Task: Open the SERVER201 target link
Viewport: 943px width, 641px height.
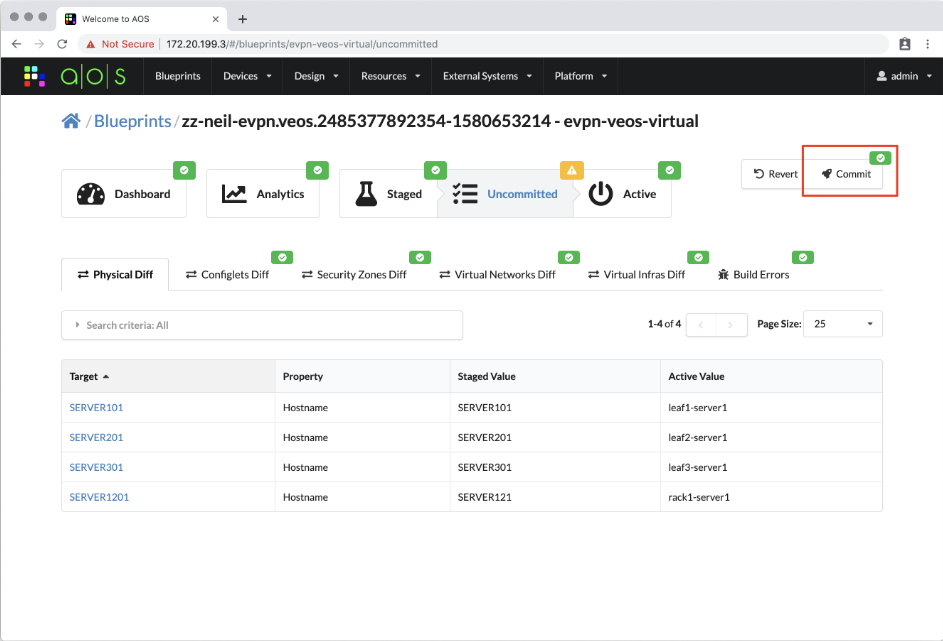Action: click(95, 437)
